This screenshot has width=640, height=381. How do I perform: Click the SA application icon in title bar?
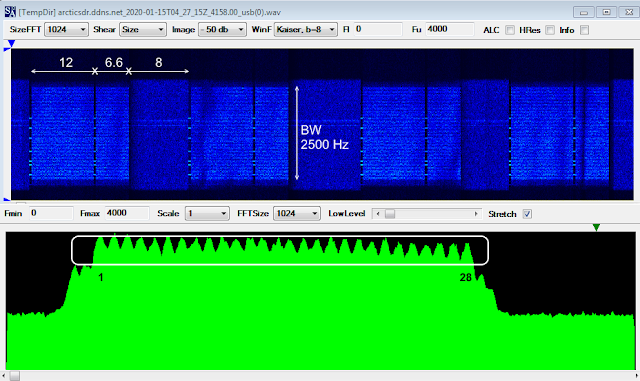(10, 11)
